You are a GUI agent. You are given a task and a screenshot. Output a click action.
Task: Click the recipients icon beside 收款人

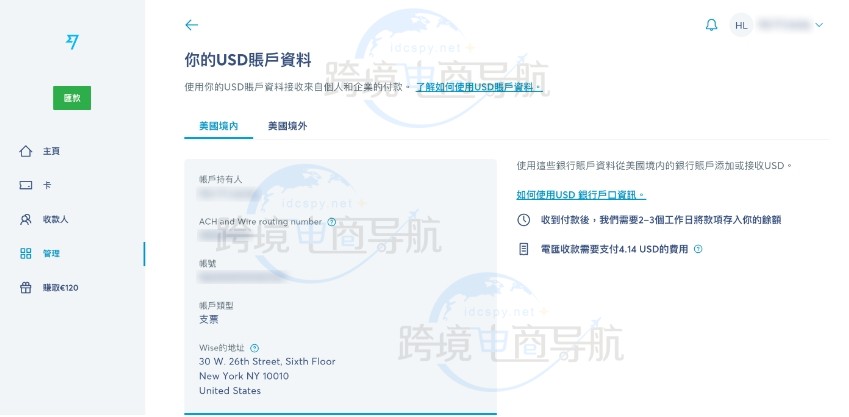pos(25,219)
